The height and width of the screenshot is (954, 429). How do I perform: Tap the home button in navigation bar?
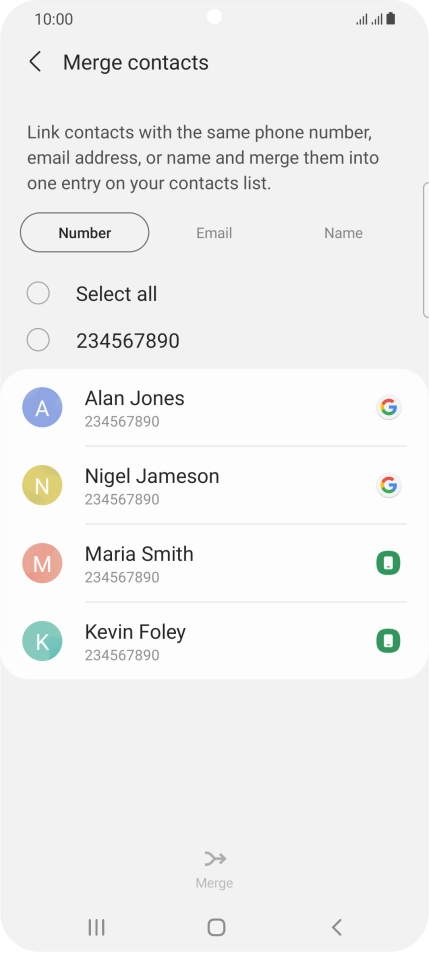coord(216,927)
